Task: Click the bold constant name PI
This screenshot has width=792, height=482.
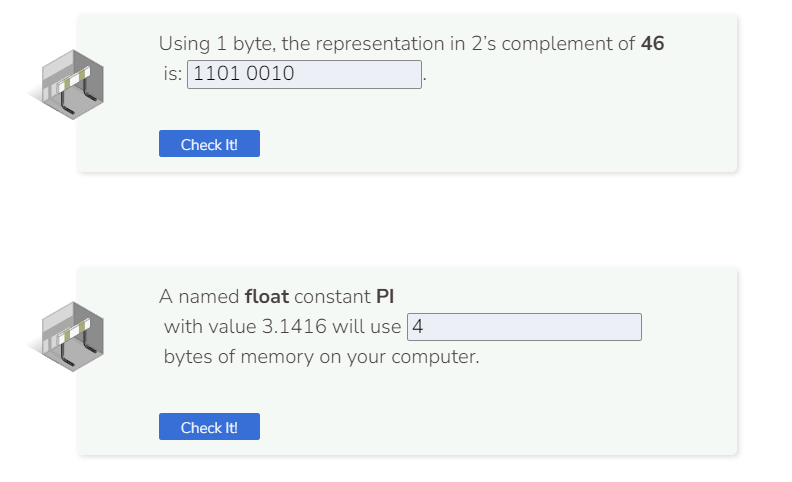Action: pos(386,297)
